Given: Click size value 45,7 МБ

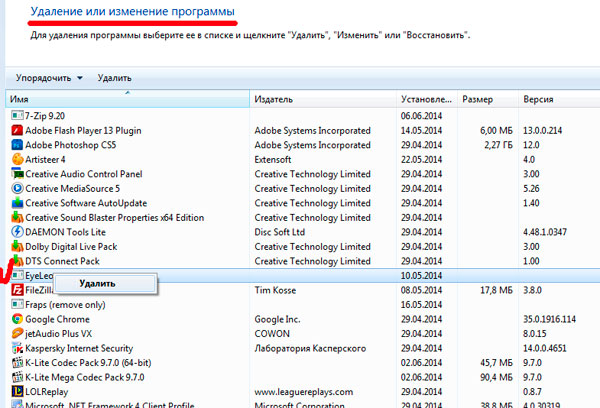Looking at the screenshot, I should [x=496, y=363].
